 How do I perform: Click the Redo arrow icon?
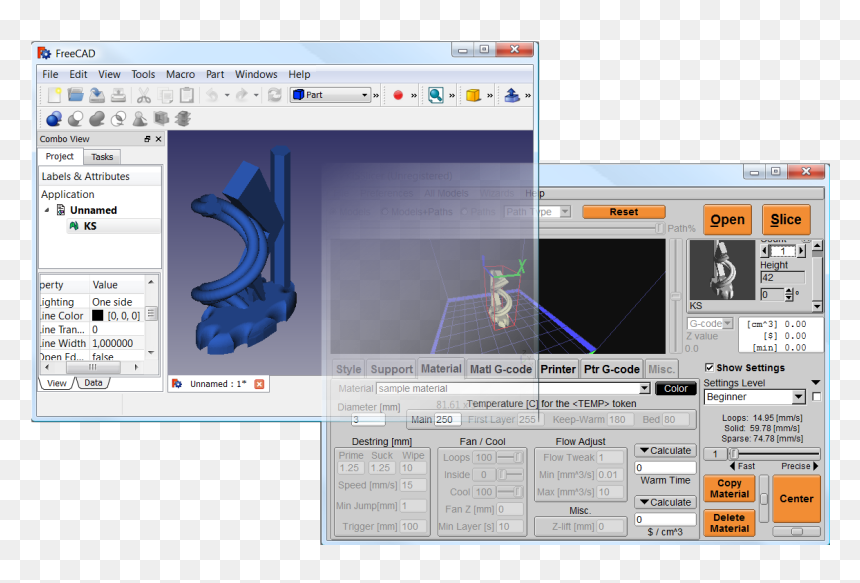point(241,95)
